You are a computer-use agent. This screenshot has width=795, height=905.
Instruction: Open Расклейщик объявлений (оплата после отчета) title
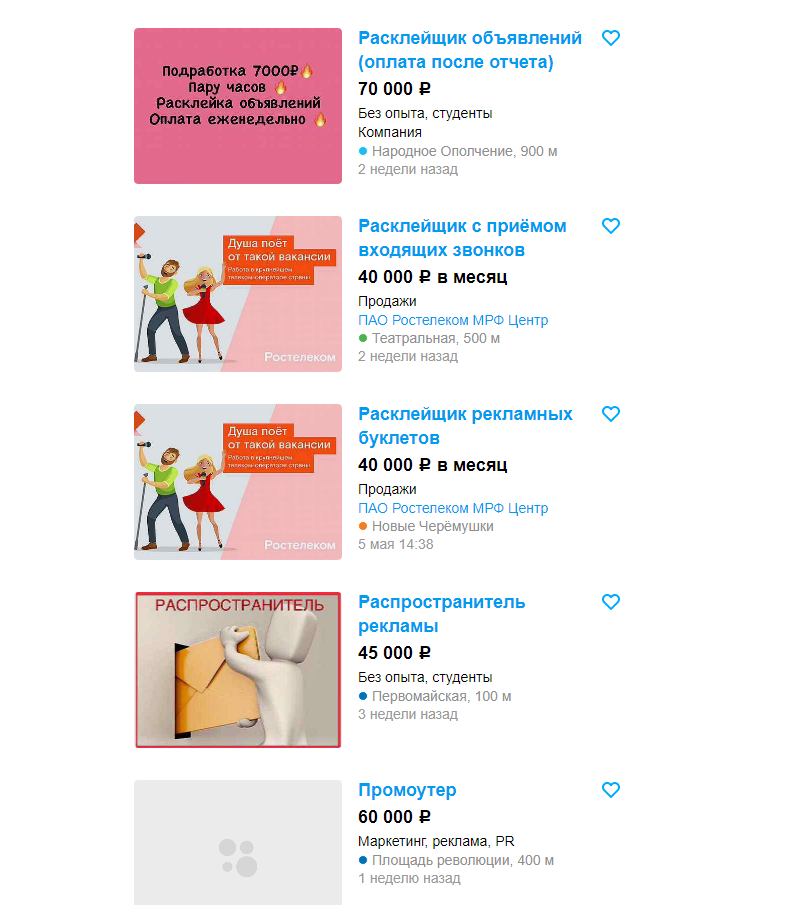(x=470, y=50)
